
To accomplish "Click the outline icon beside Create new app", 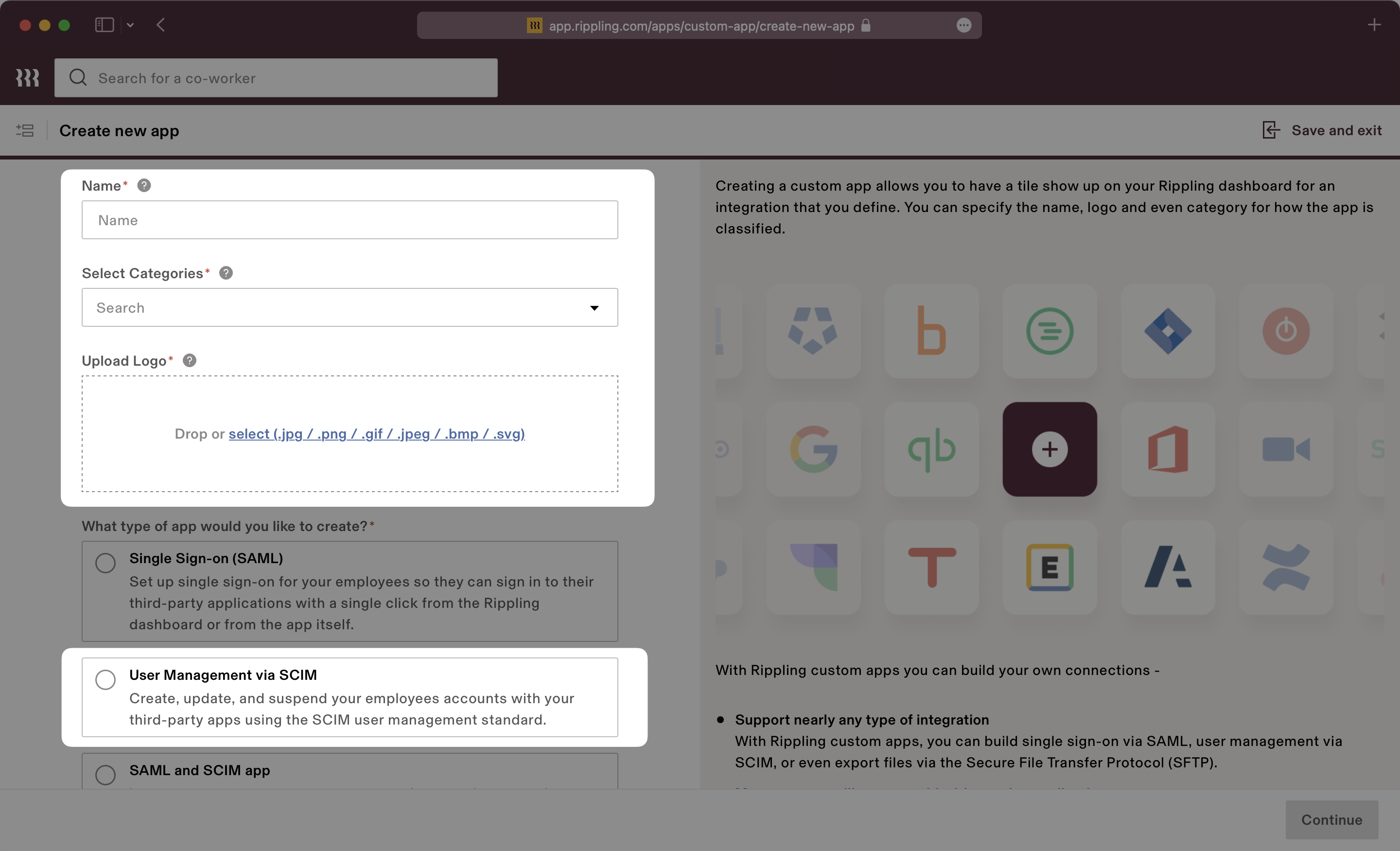I will [x=25, y=130].
